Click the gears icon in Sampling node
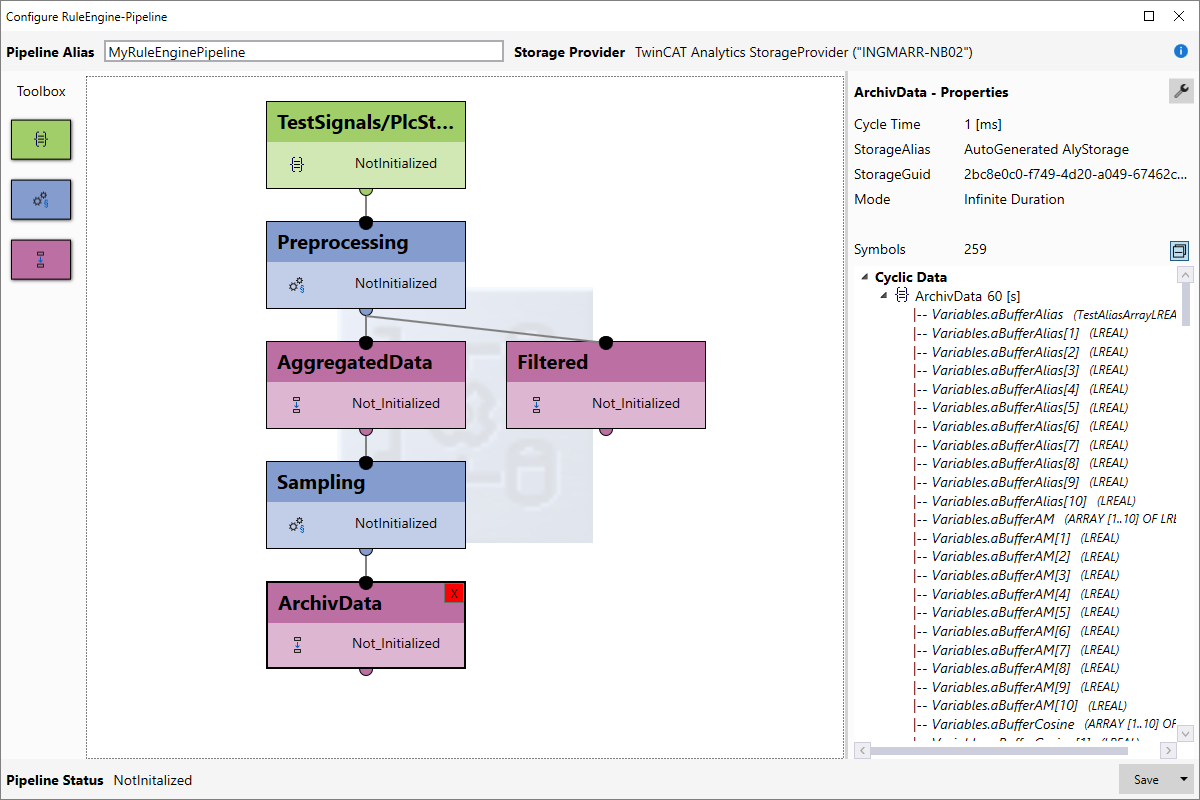 point(296,524)
